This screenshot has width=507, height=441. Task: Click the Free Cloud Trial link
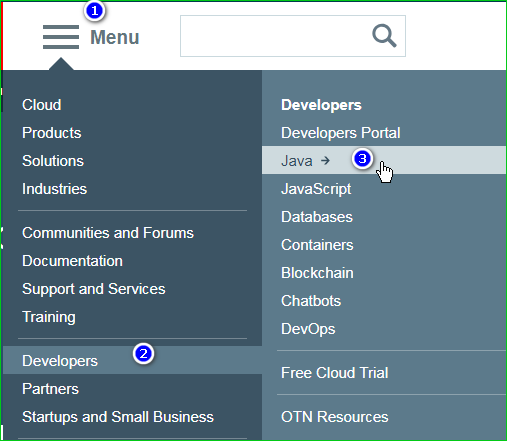pos(335,373)
